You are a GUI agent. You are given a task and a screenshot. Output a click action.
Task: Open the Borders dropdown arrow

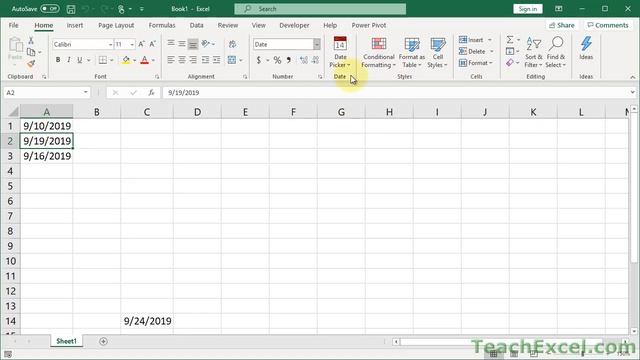(111, 60)
